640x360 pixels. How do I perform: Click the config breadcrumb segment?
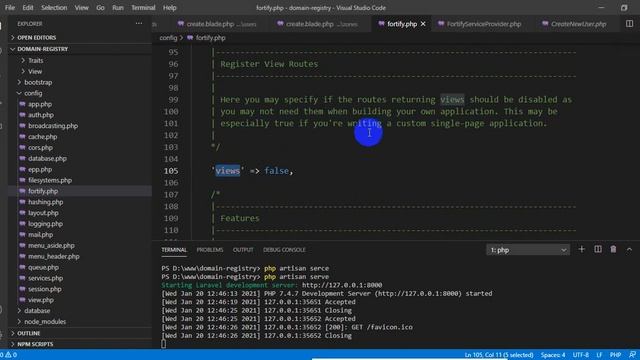[168, 38]
